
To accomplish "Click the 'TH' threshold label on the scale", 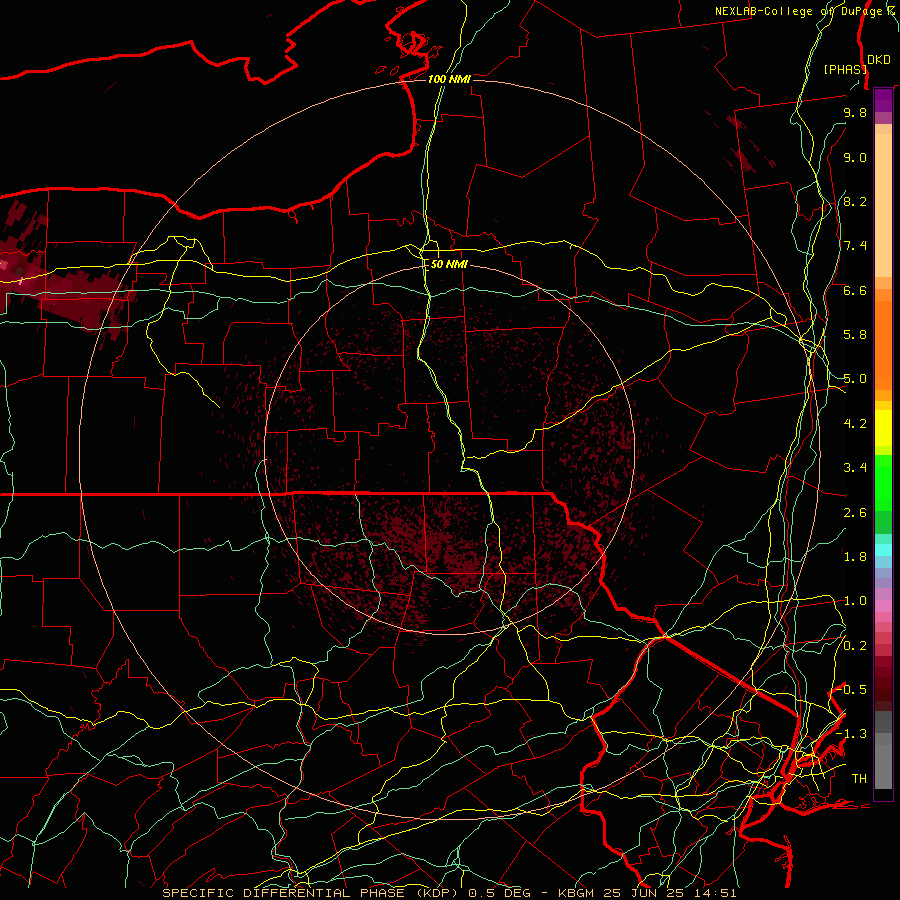I will tap(859, 779).
